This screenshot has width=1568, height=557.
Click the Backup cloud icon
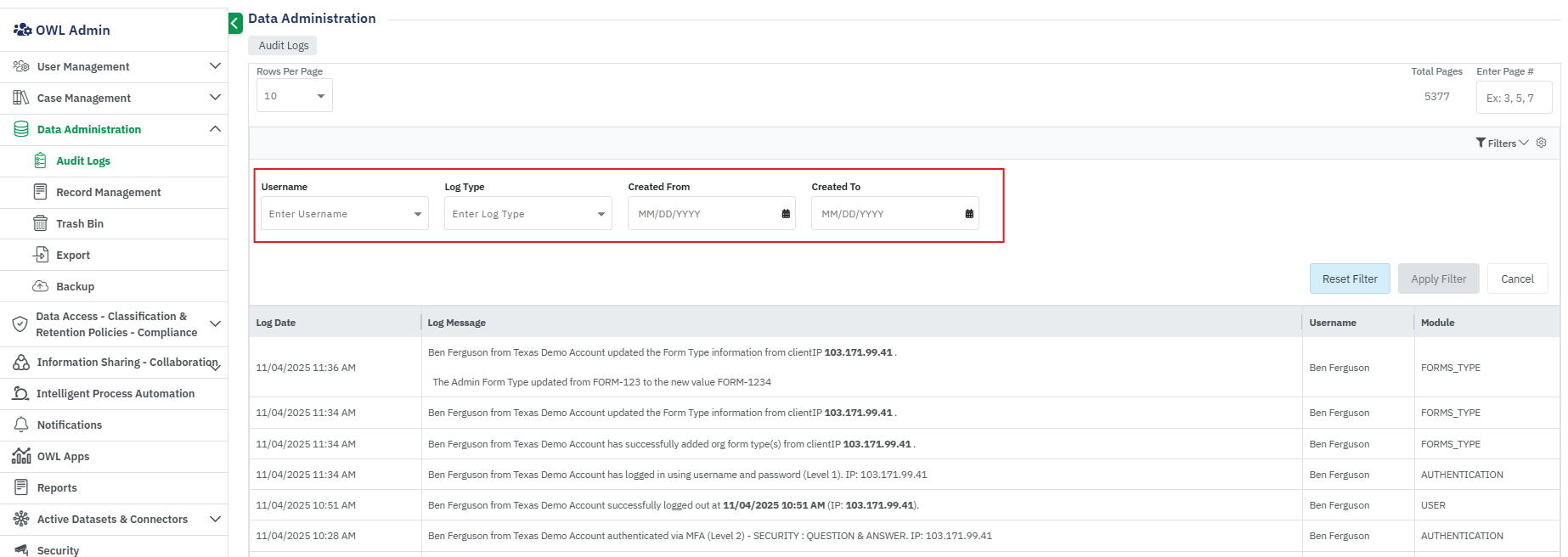point(40,286)
